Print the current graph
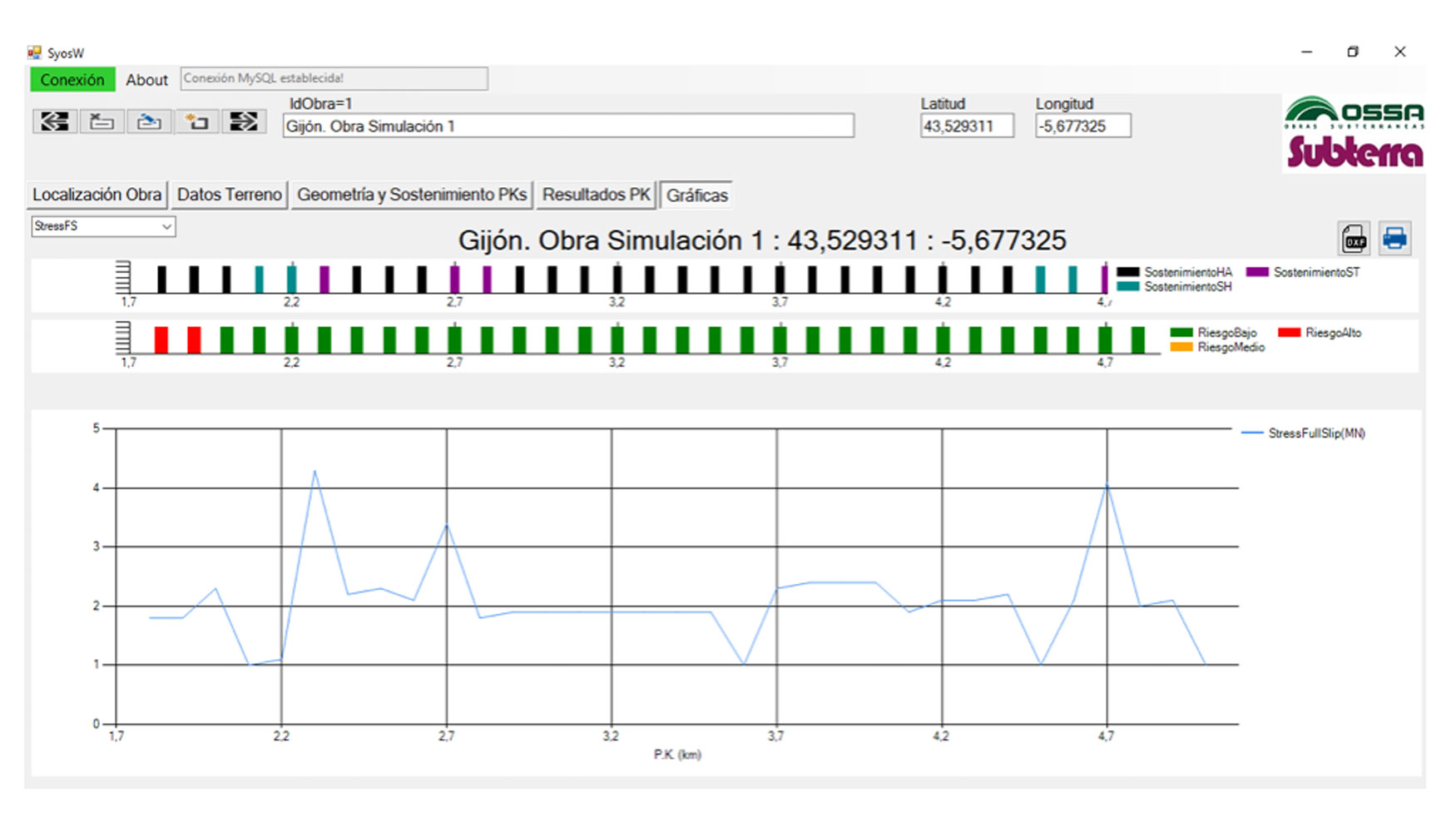The width and height of the screenshot is (1456, 832). (1394, 239)
